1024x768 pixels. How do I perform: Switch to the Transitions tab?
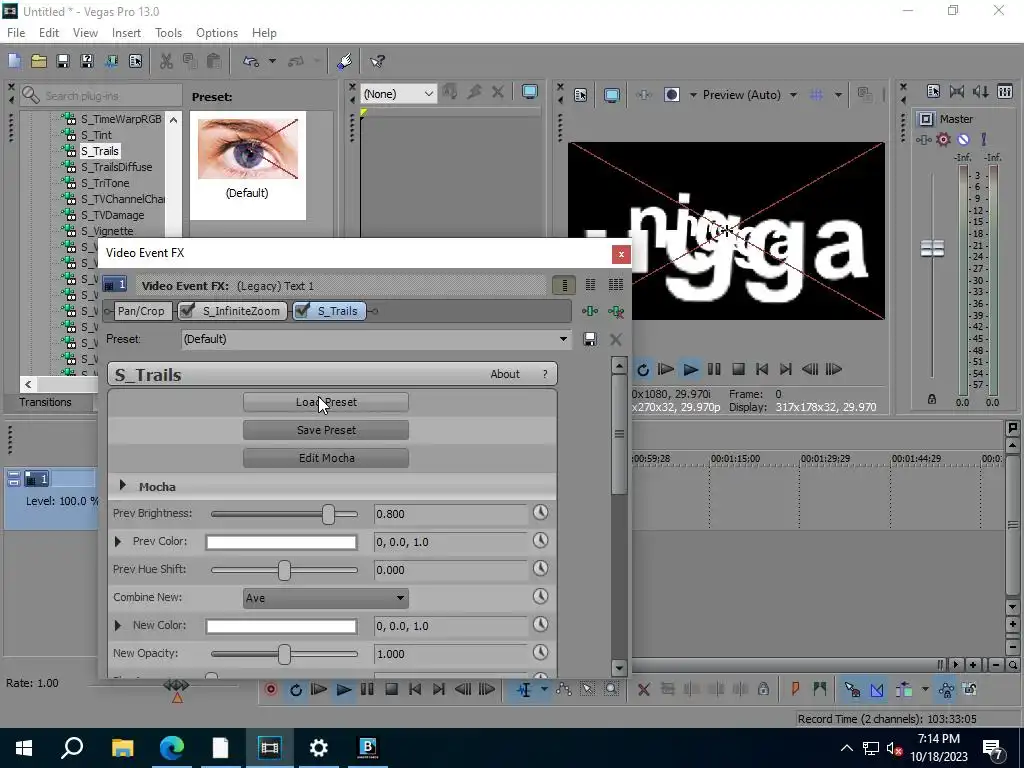click(45, 402)
